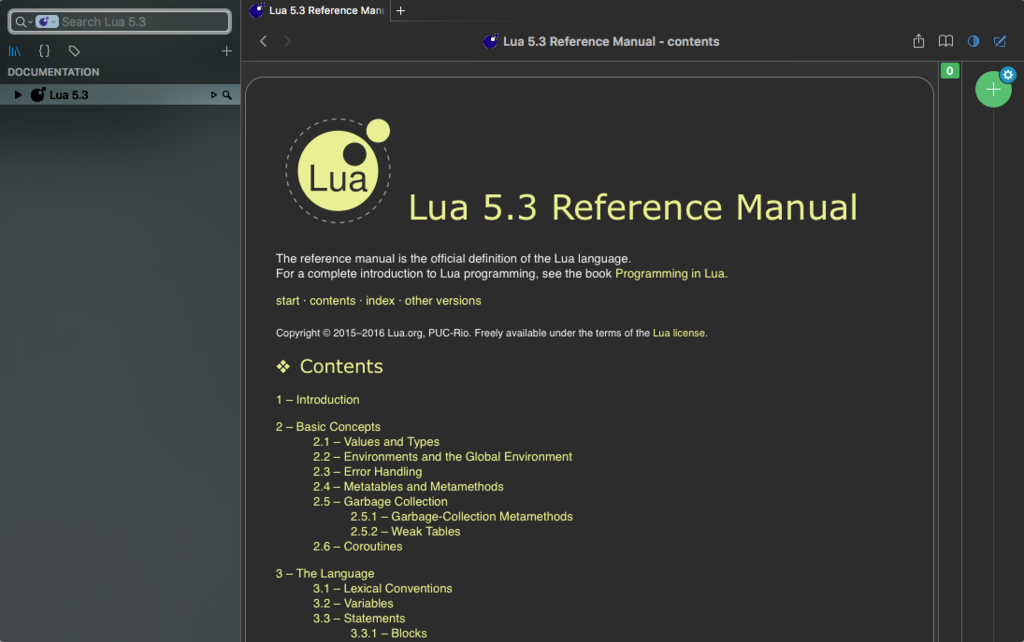This screenshot has height=642, width=1024.
Task: Open annotation settings gear icon
Action: point(1008,74)
